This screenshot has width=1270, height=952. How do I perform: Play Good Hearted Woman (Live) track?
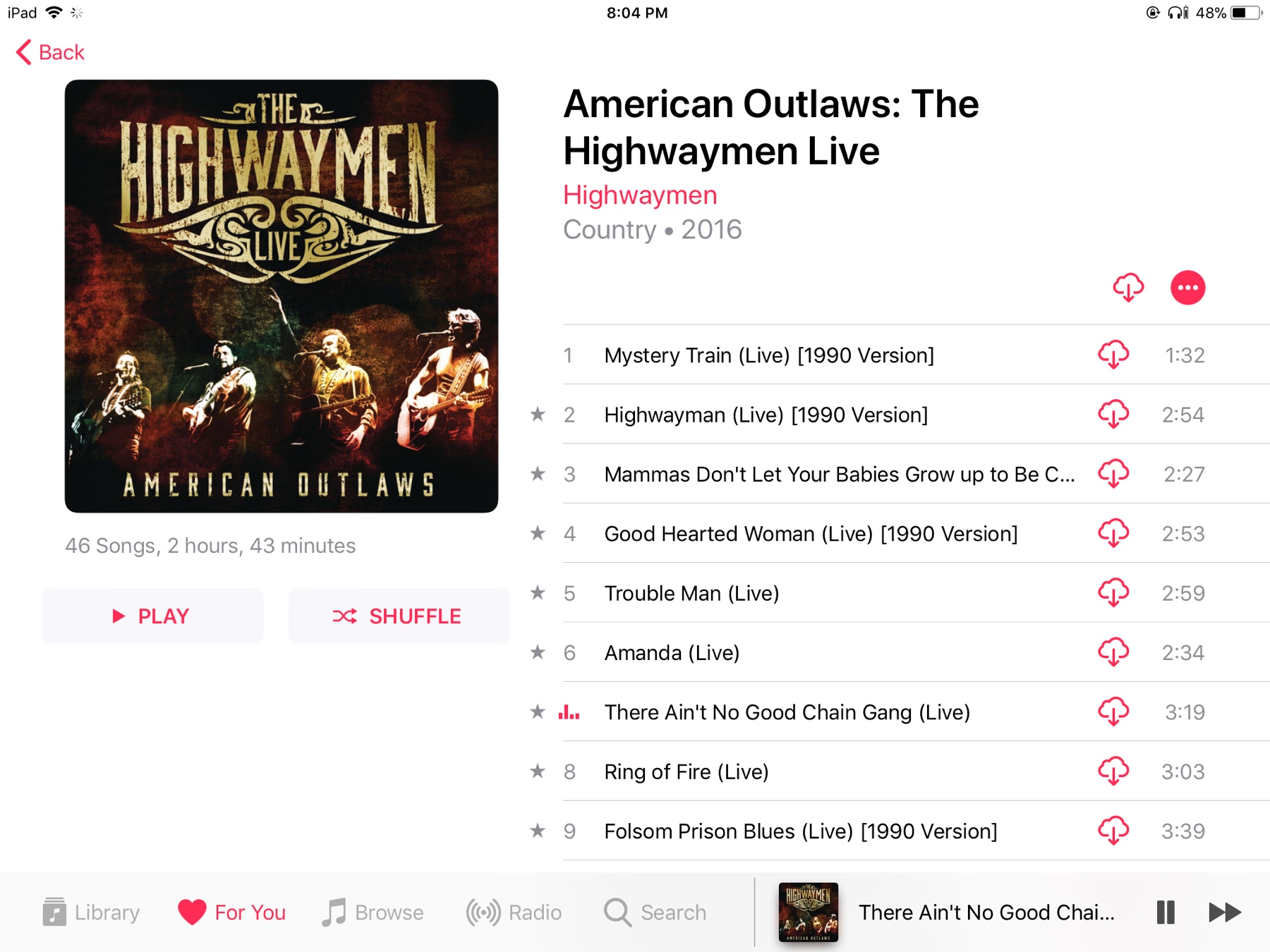point(811,534)
